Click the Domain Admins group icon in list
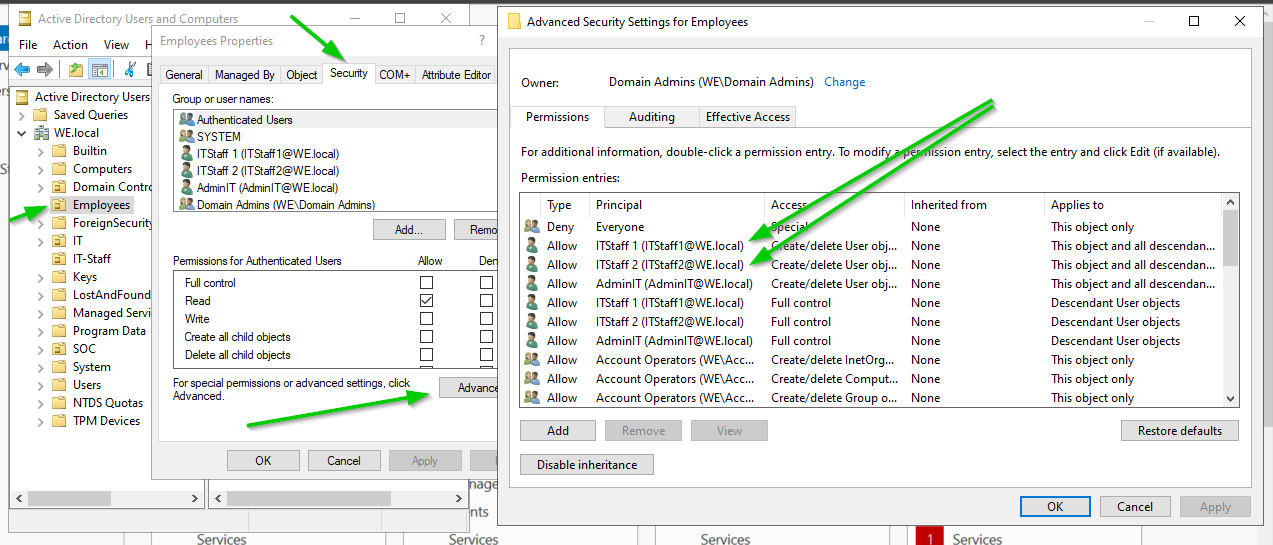The width and height of the screenshot is (1273, 545). coord(186,204)
